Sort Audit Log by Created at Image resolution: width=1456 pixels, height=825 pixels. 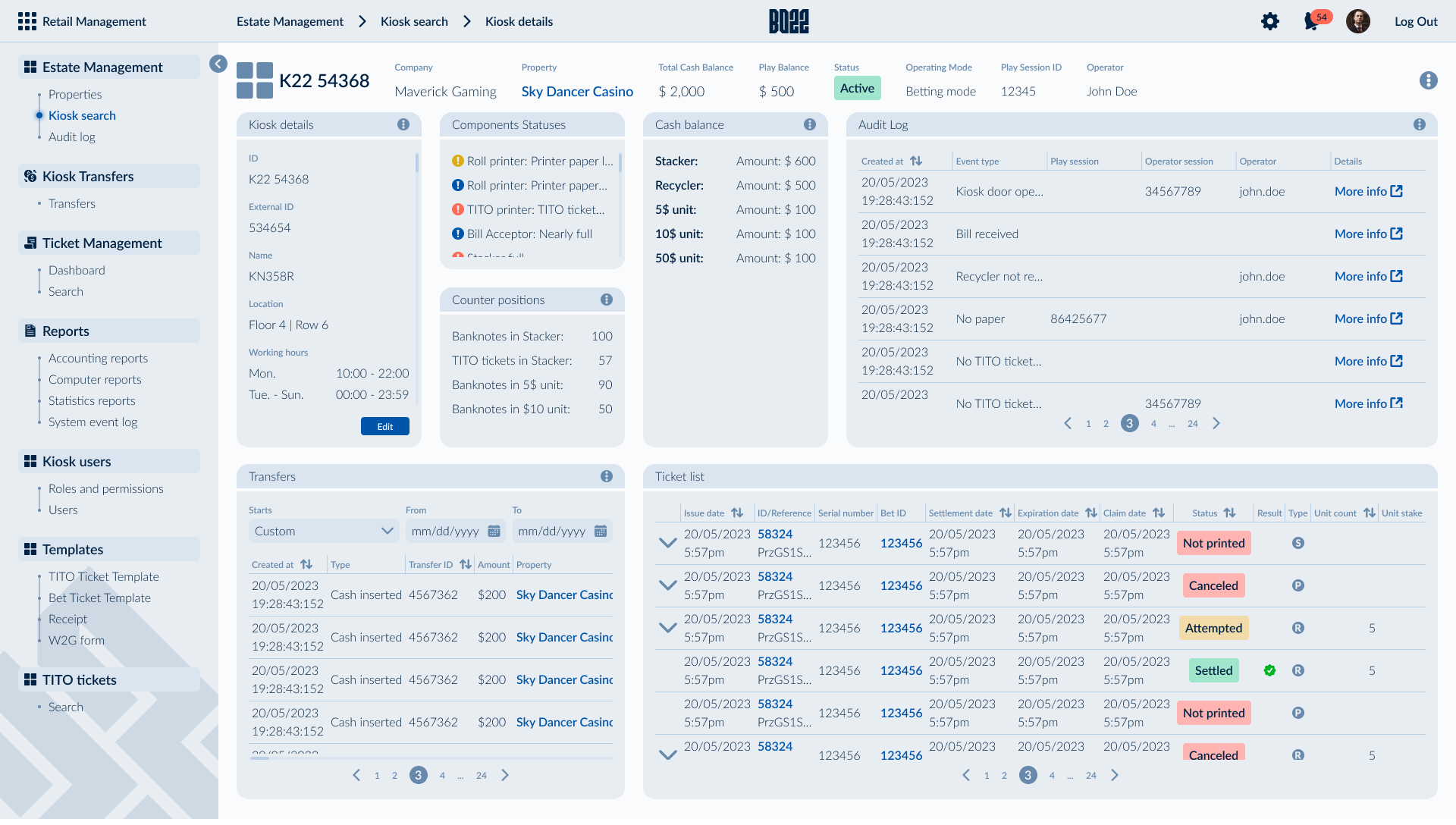click(916, 161)
